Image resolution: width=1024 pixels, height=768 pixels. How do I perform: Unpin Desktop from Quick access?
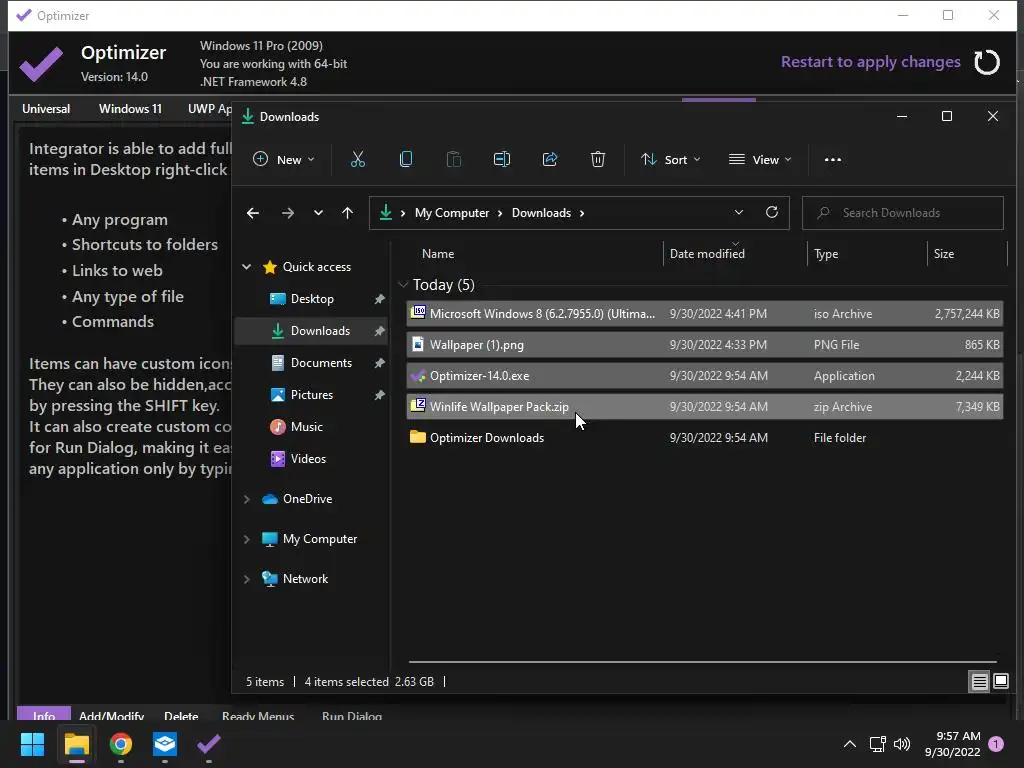pos(379,299)
